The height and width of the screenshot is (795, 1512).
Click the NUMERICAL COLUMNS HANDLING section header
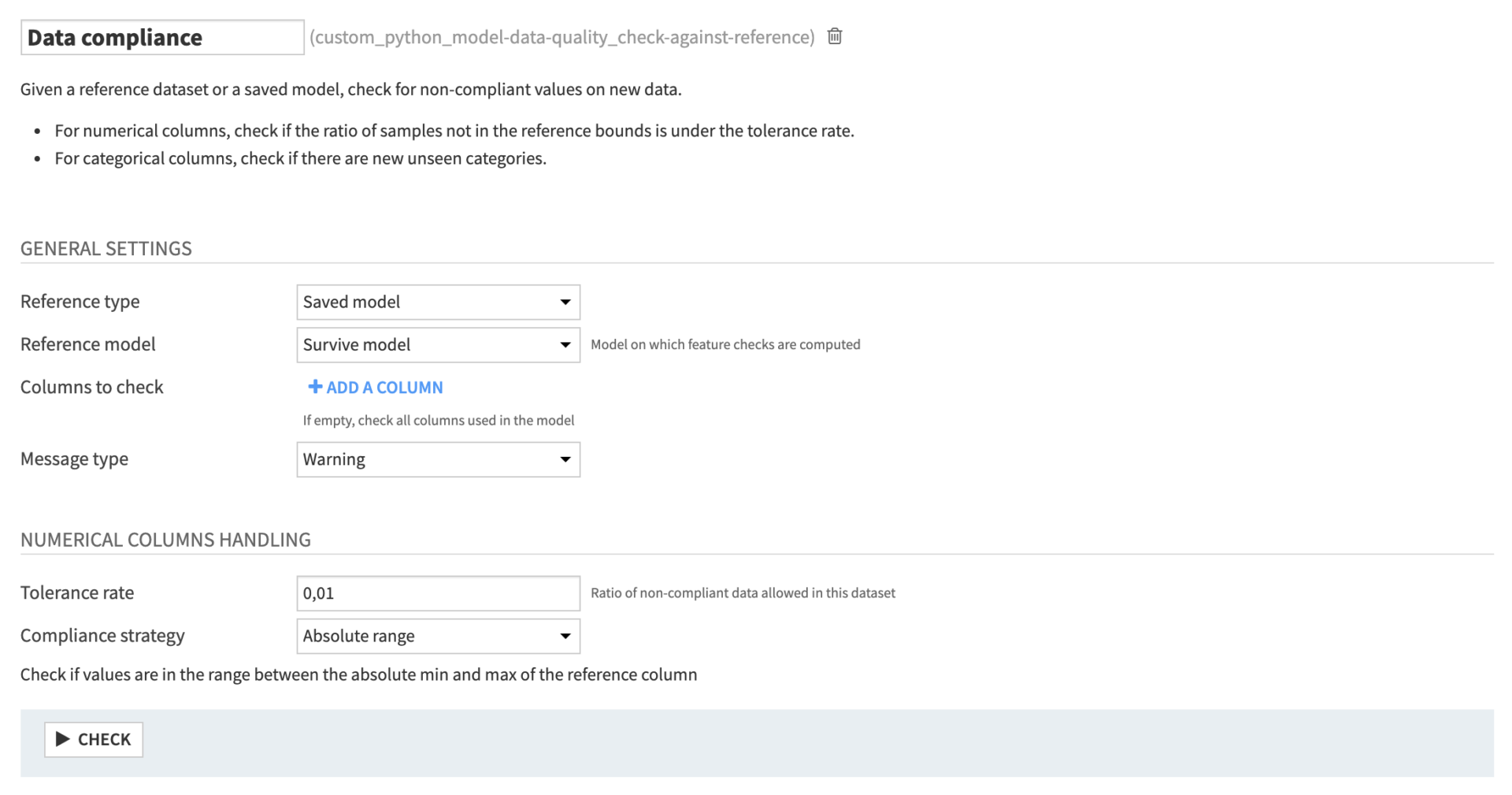click(x=165, y=539)
